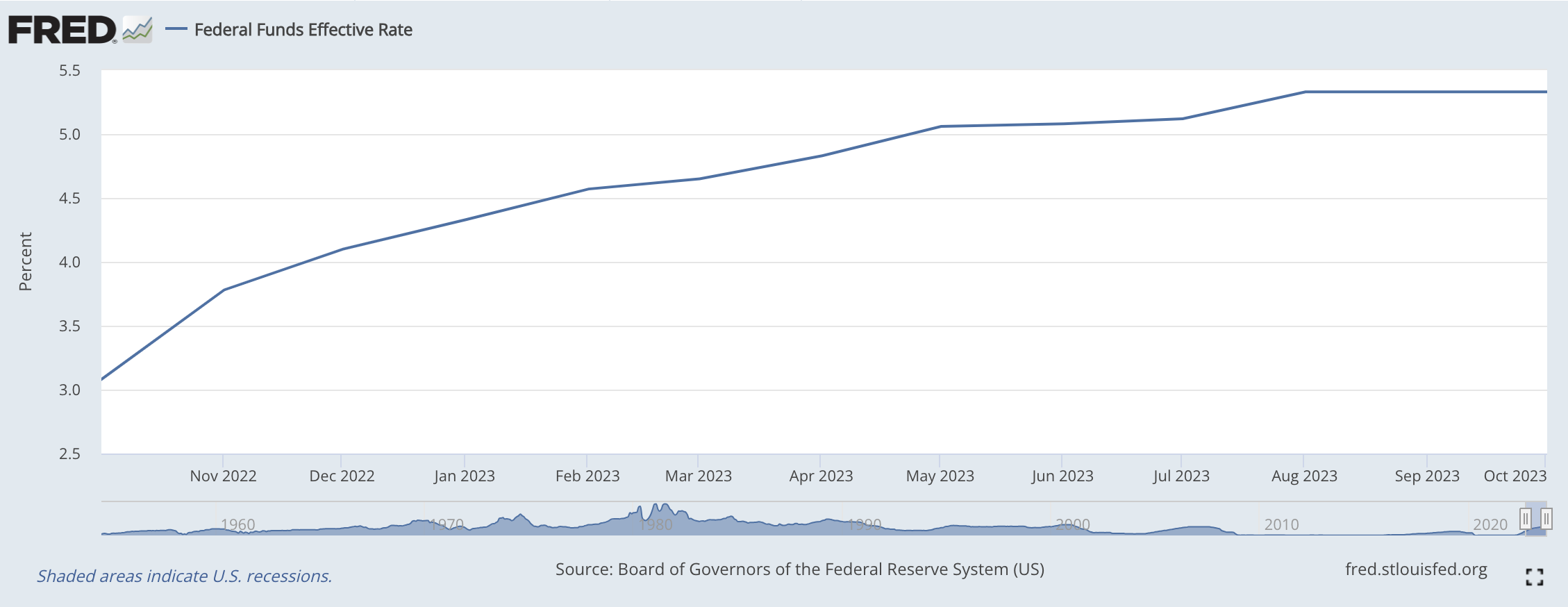Click the 'Percent' y-axis title

tap(26, 262)
